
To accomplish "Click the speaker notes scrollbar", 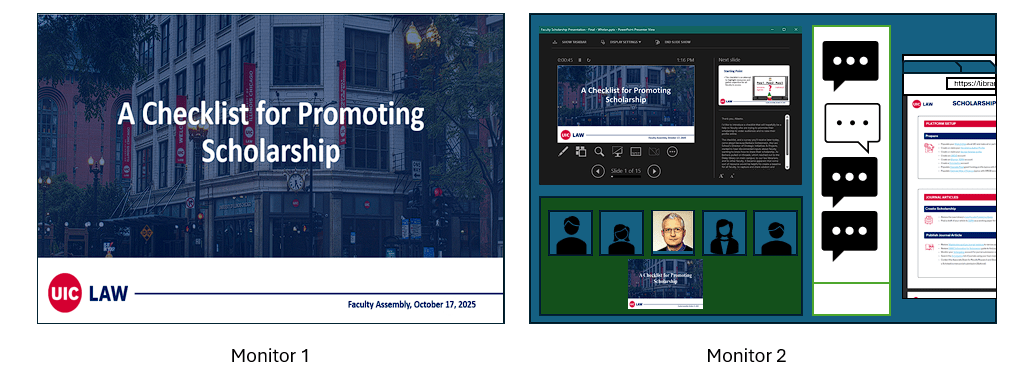I will click(x=788, y=142).
